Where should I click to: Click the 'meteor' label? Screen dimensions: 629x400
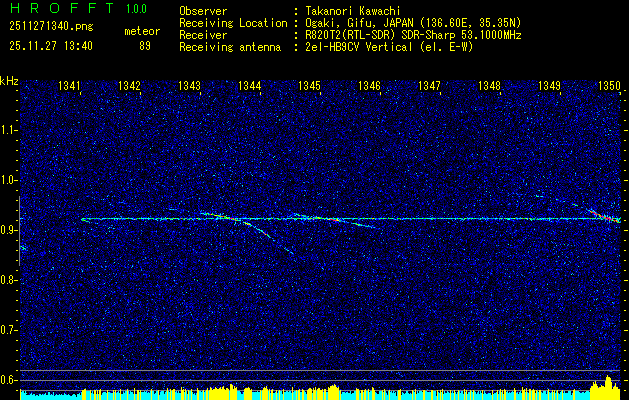[x=142, y=31]
